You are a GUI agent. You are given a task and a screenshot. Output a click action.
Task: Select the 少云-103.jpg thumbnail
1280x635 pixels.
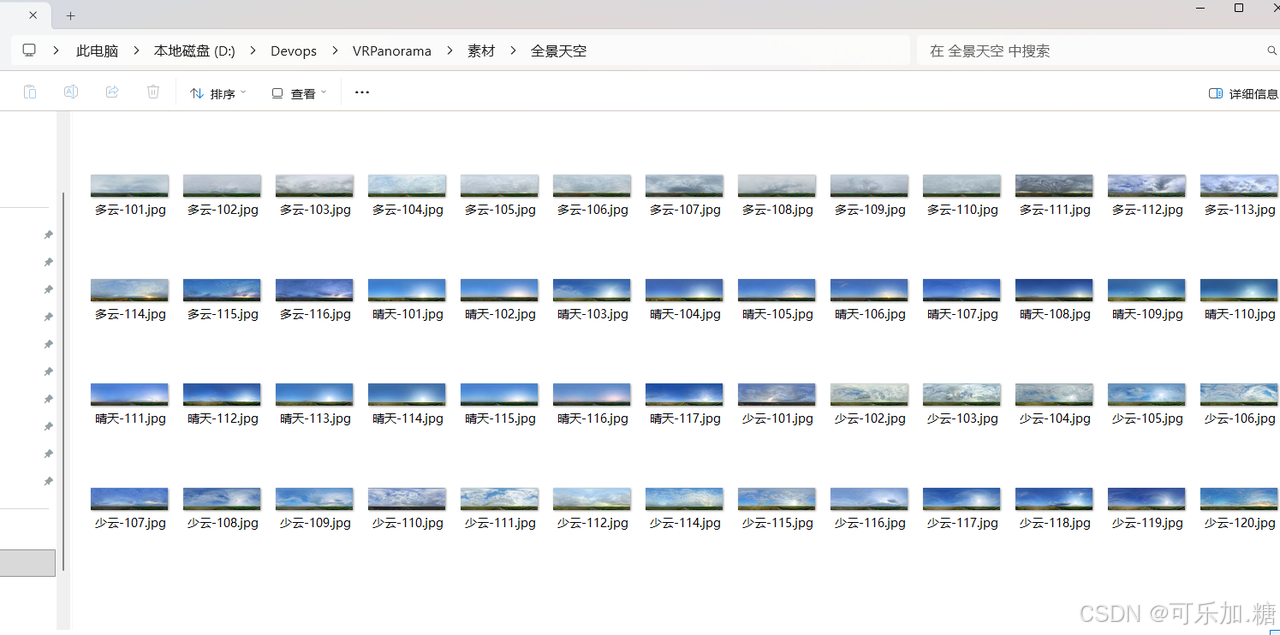point(962,394)
